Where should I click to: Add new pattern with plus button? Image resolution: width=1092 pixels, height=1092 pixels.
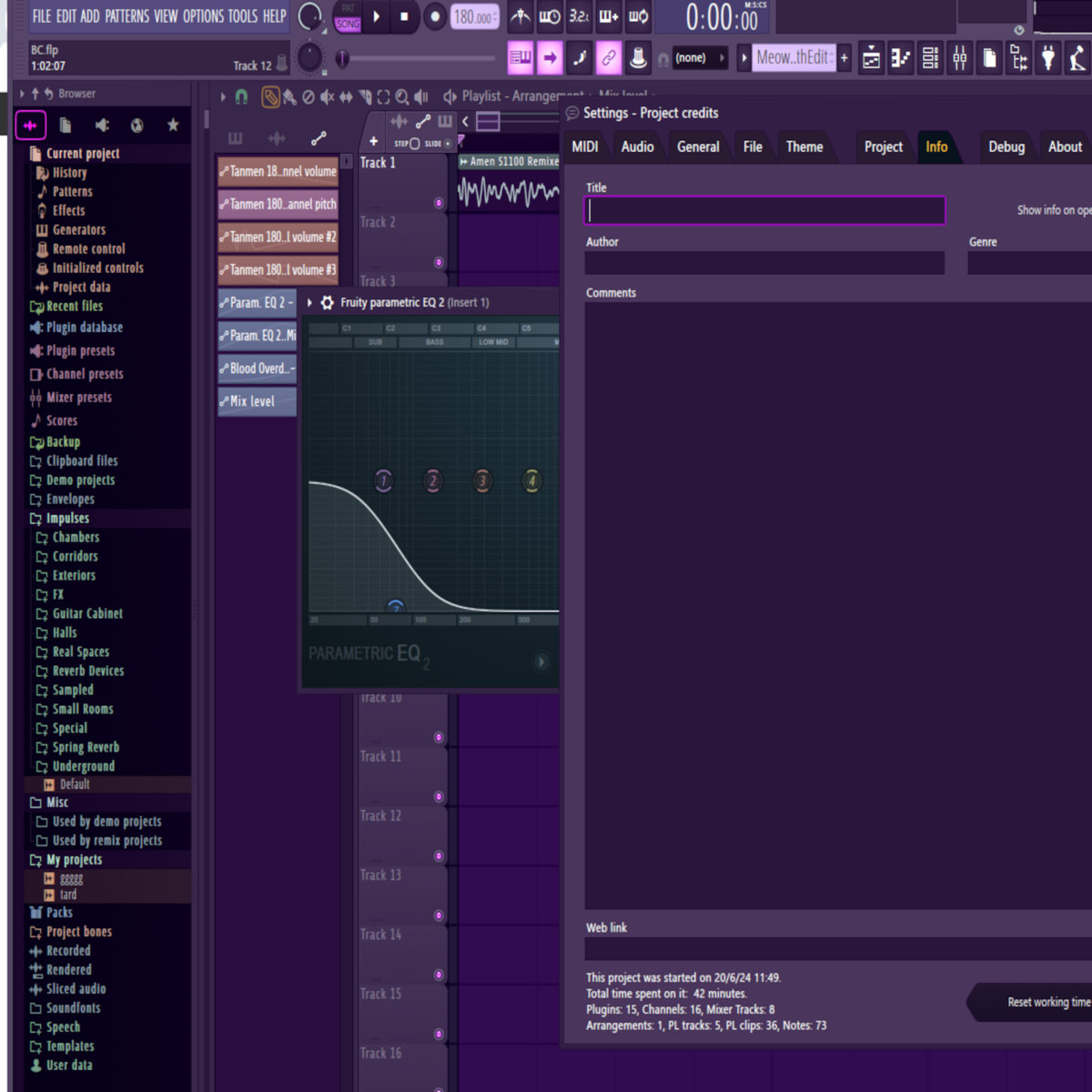(x=844, y=57)
